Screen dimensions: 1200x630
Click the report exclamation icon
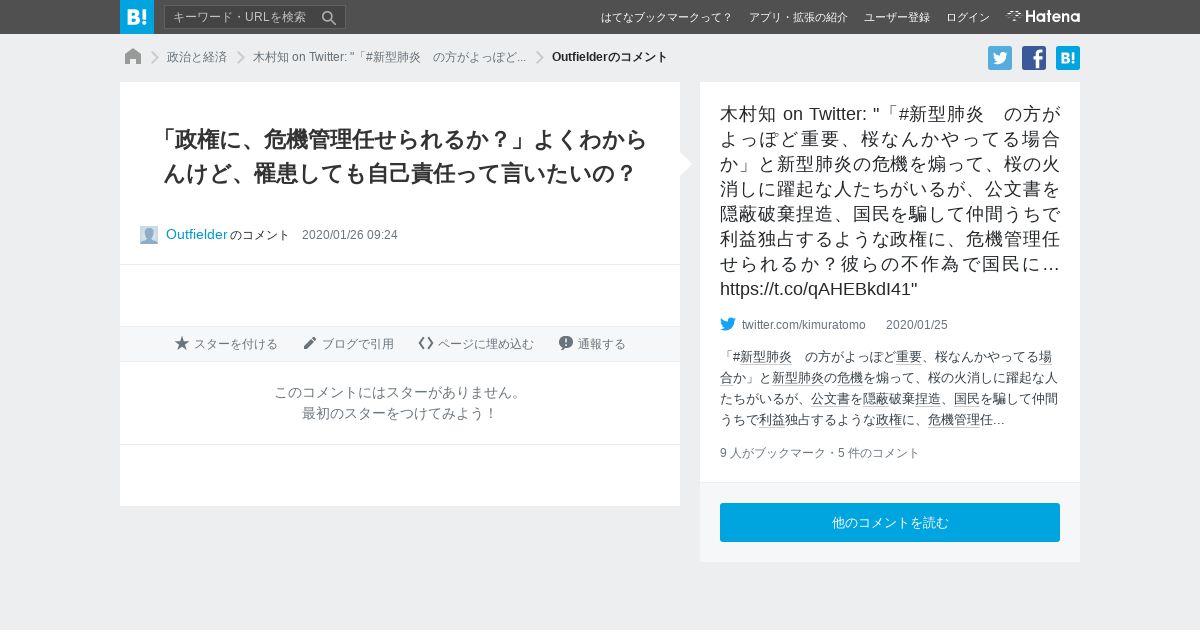tap(566, 343)
